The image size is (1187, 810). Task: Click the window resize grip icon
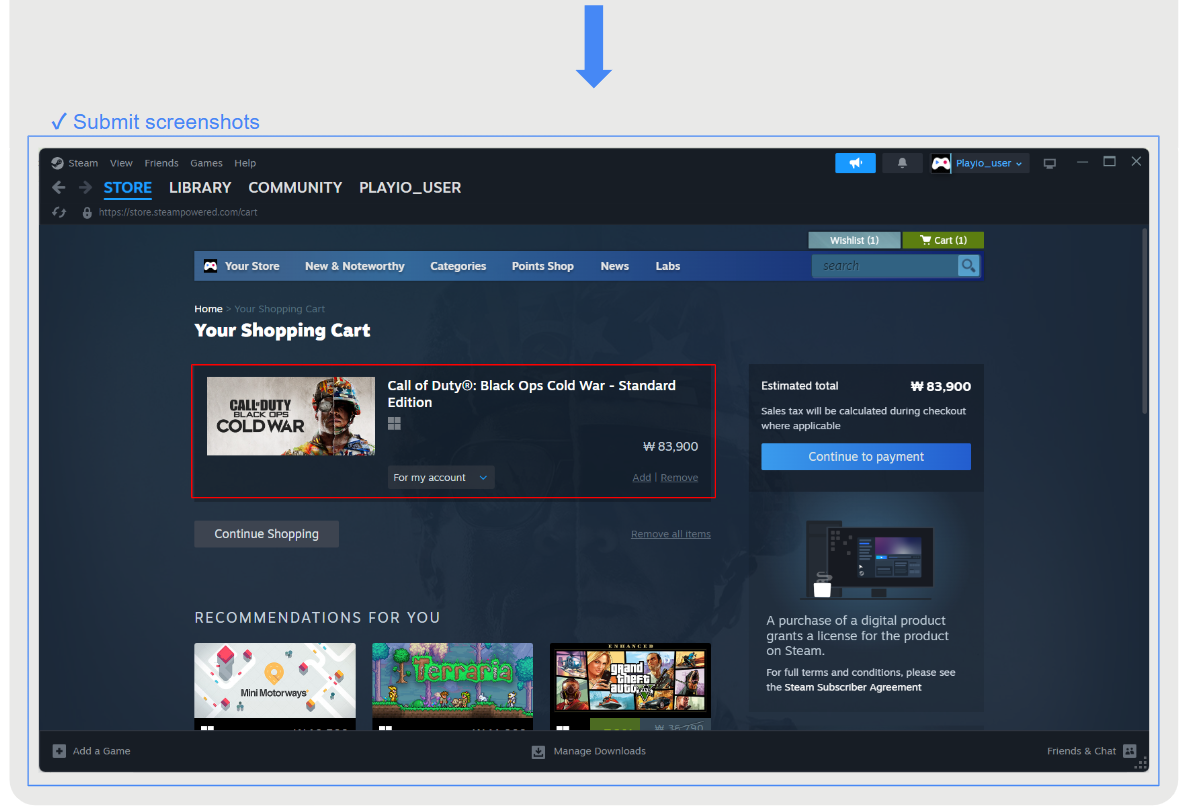(1142, 763)
